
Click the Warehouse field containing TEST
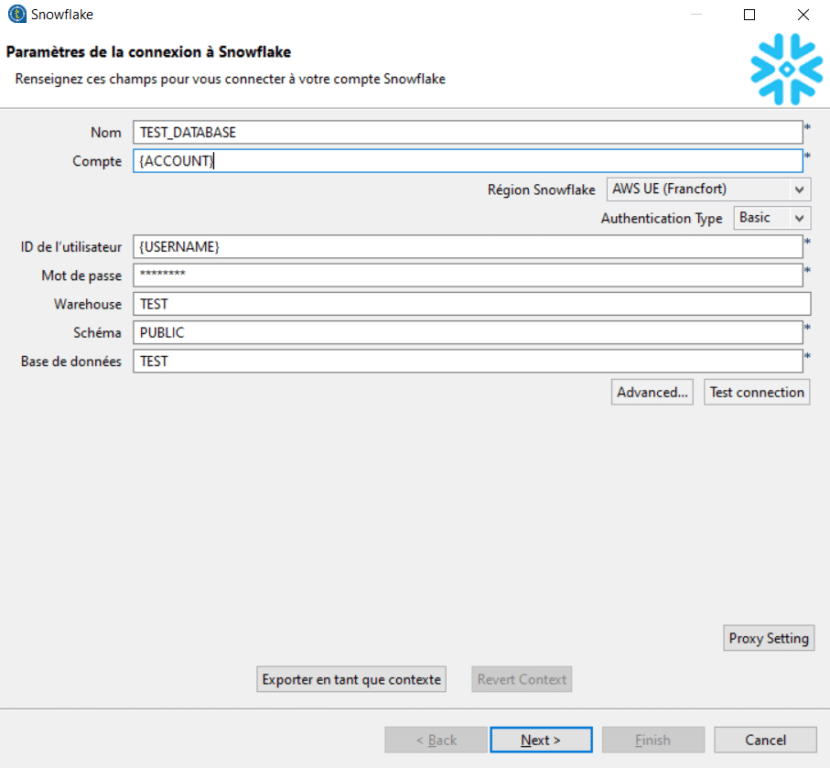click(x=472, y=304)
